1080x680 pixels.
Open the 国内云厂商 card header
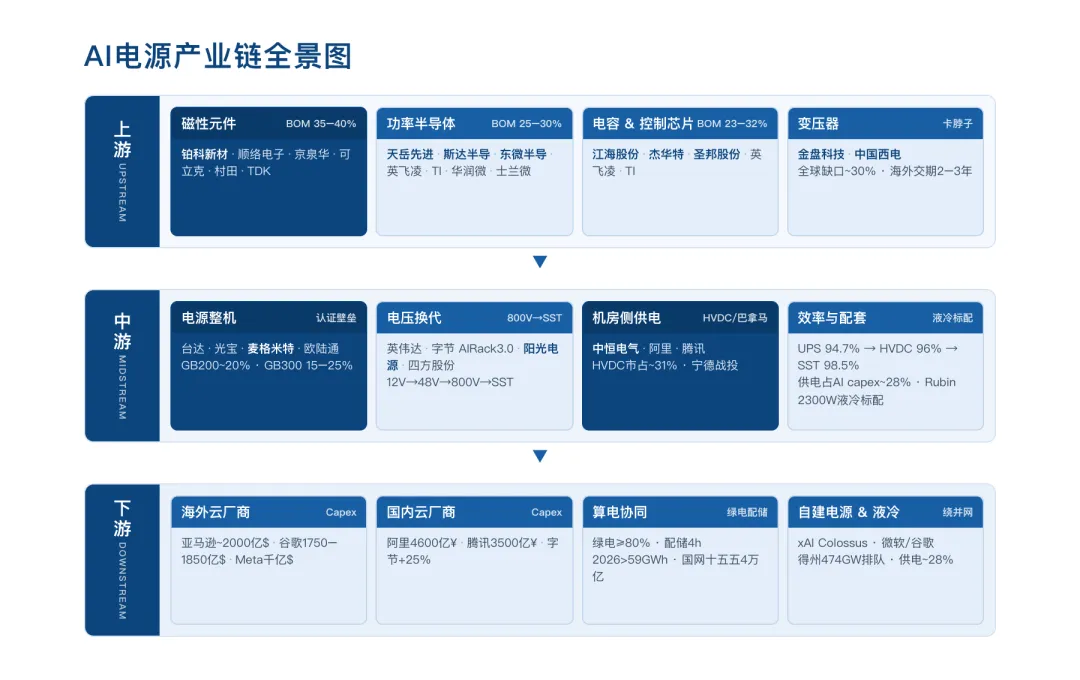click(474, 512)
